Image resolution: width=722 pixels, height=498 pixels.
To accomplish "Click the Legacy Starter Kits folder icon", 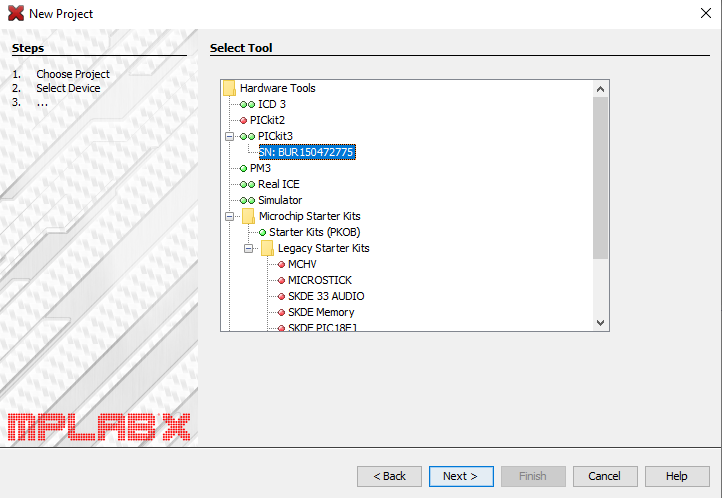I will point(267,248).
